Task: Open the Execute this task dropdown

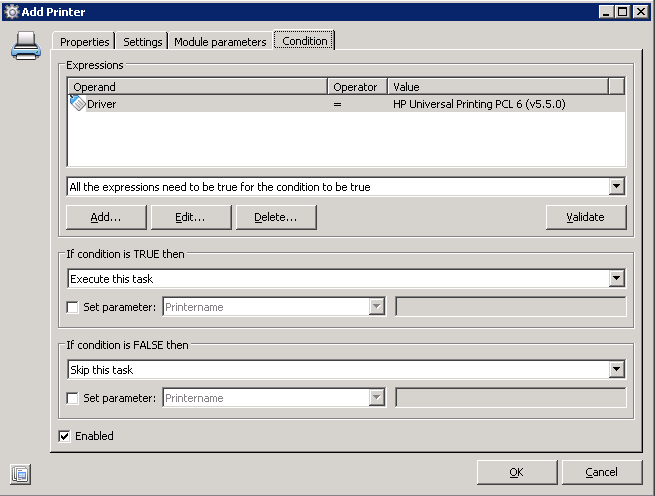Action: 617,278
